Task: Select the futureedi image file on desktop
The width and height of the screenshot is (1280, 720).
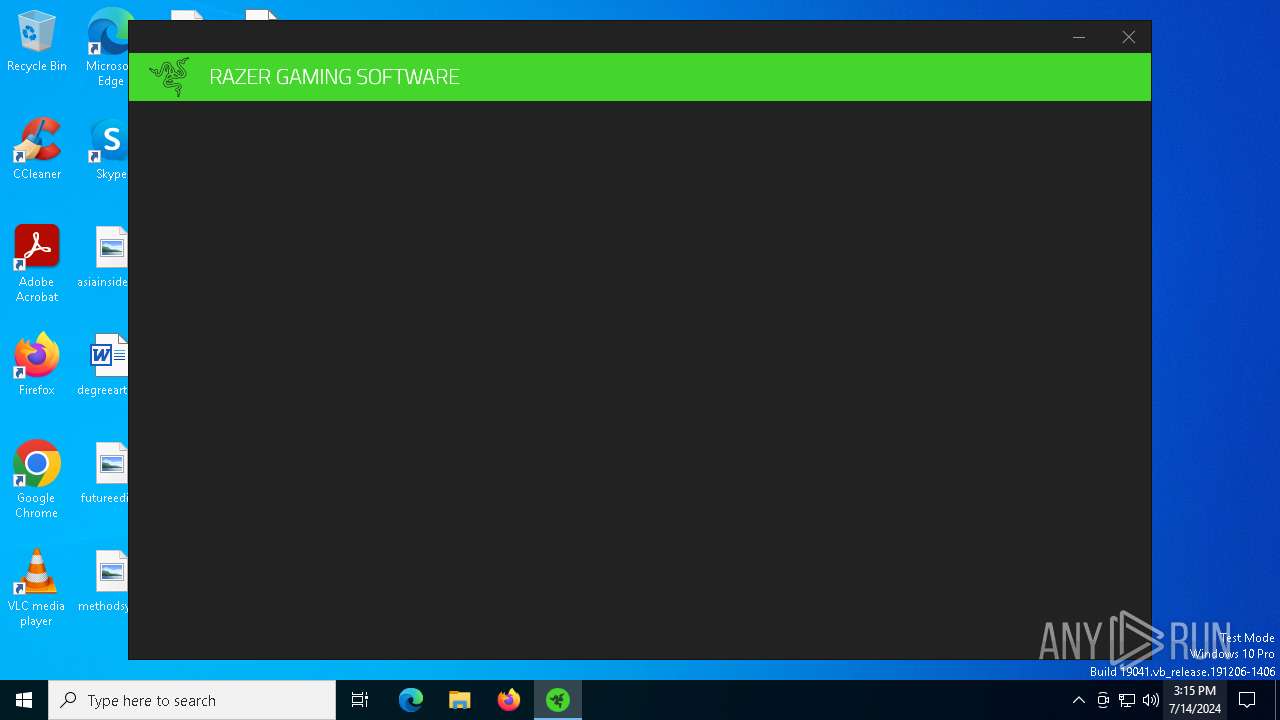Action: coord(104,473)
